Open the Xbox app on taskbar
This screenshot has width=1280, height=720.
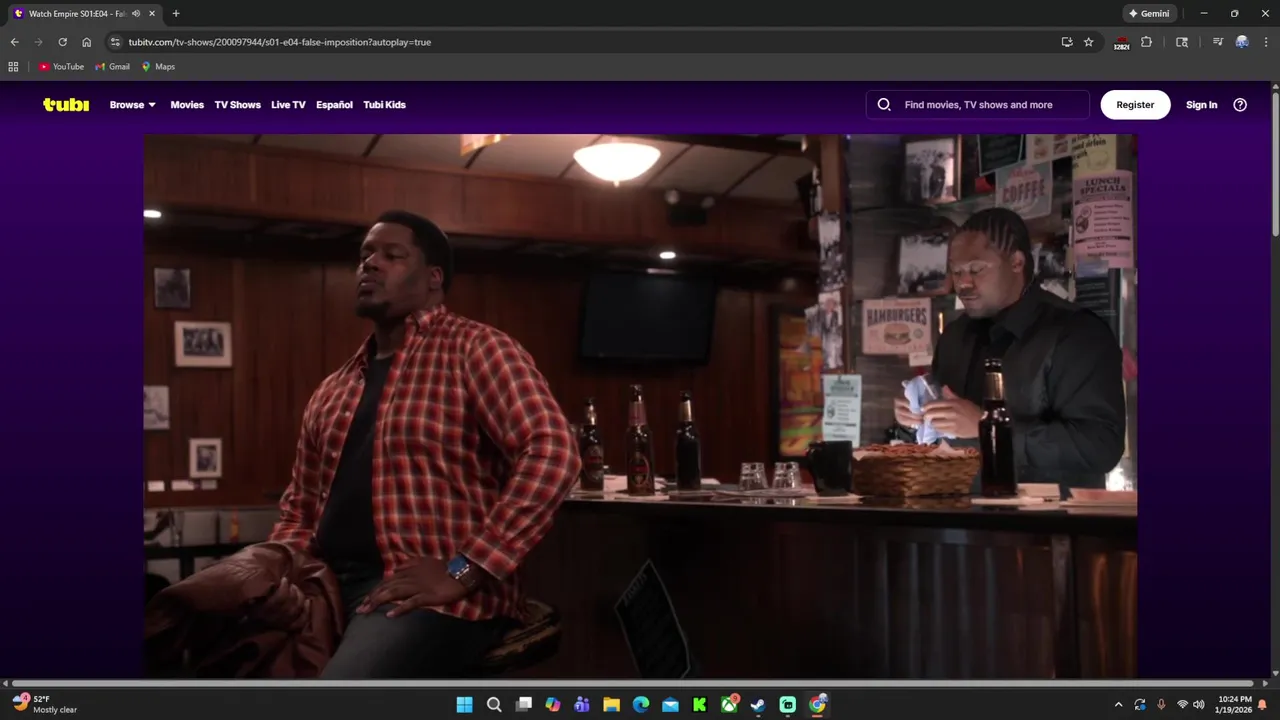729,705
